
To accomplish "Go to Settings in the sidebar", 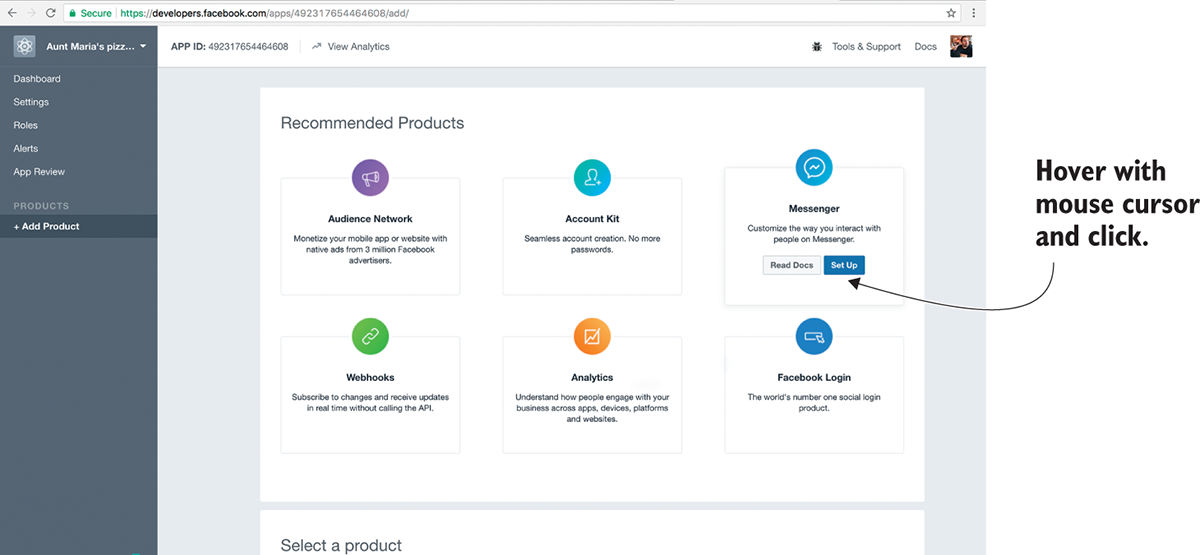I will coord(31,102).
